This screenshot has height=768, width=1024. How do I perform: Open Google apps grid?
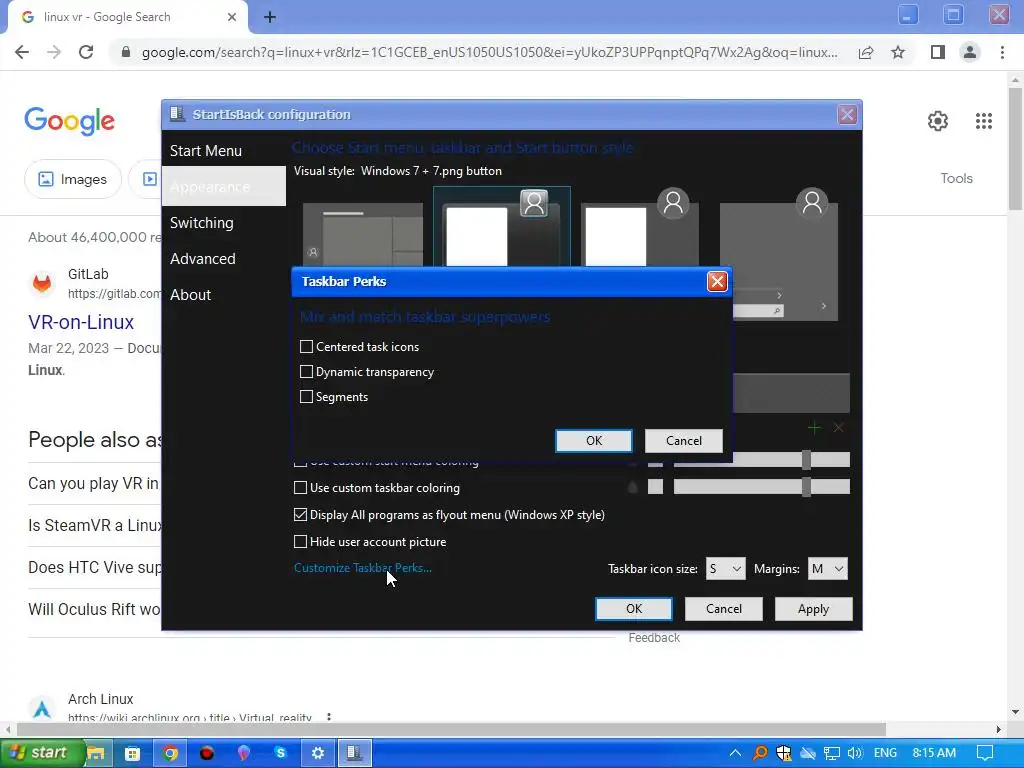tap(984, 121)
